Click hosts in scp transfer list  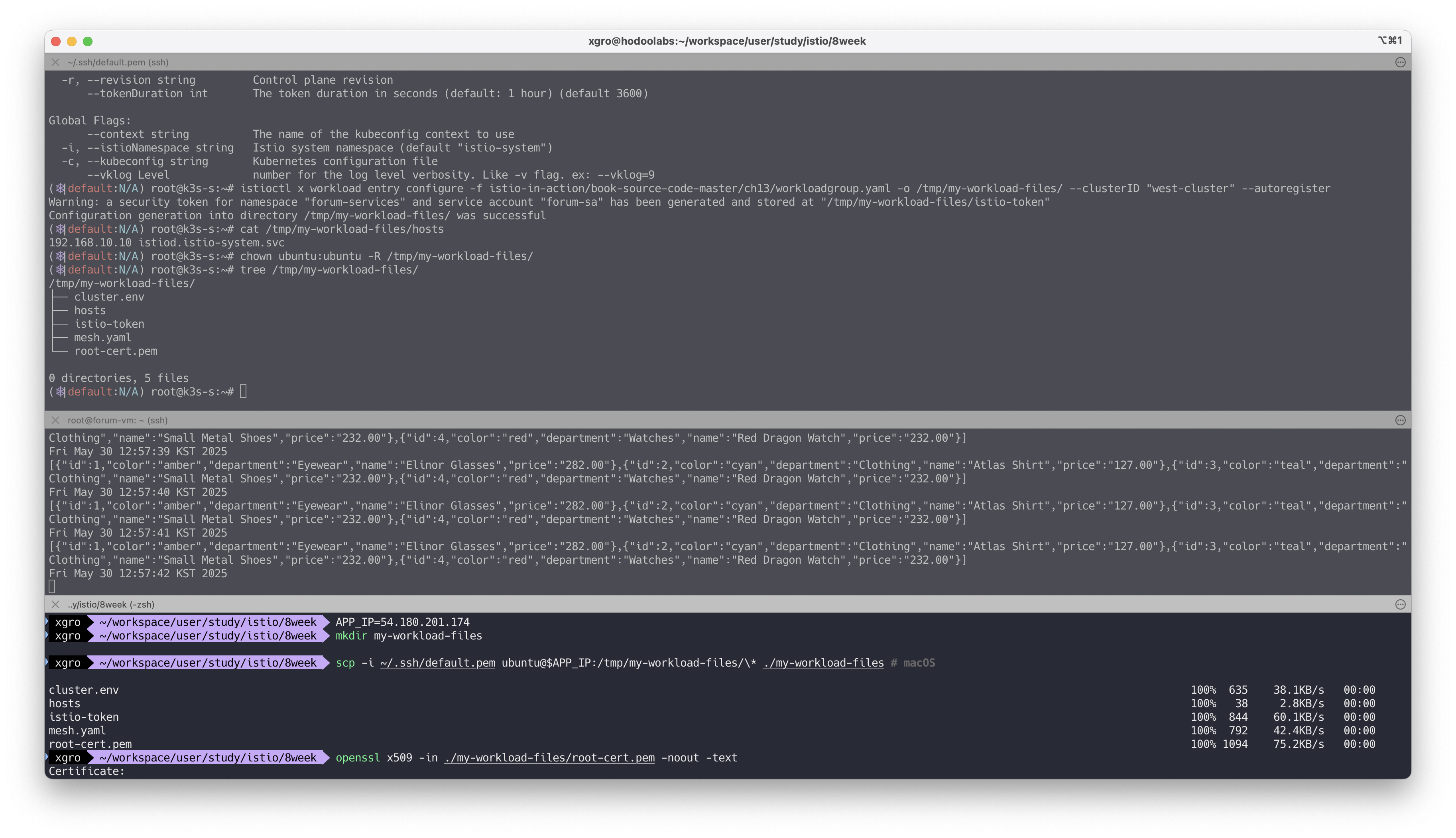point(65,704)
